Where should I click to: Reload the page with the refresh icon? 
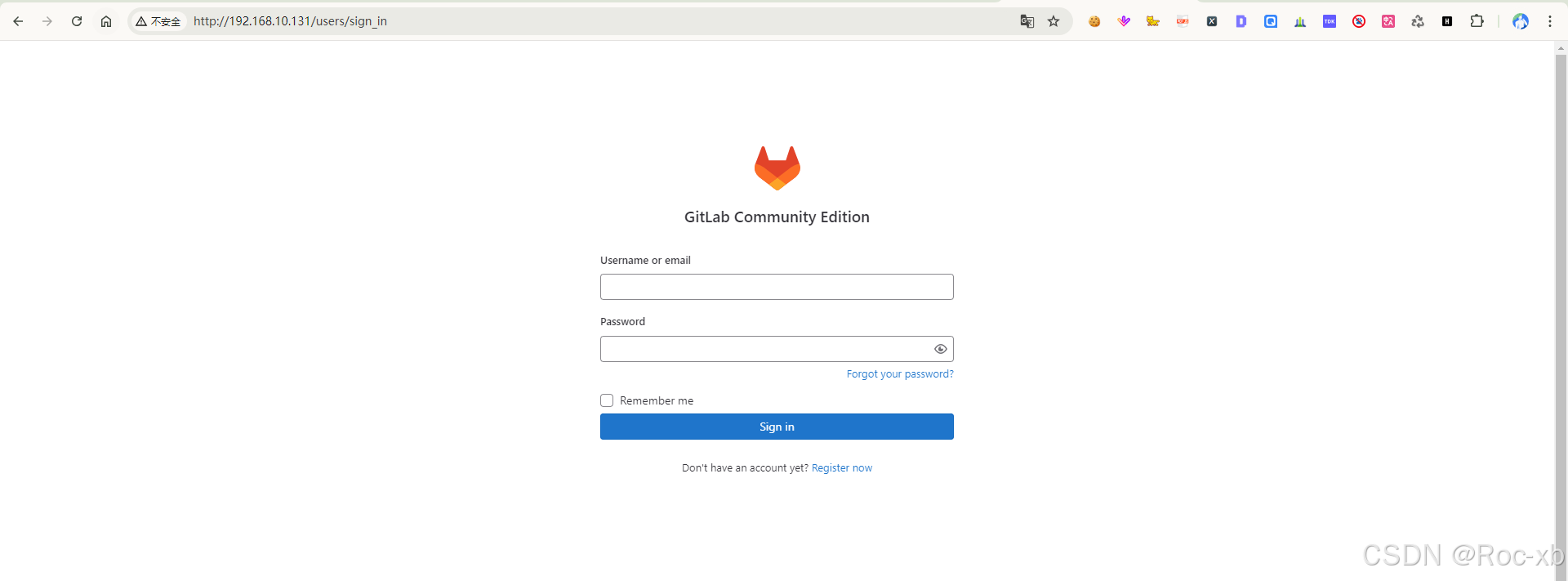77,21
